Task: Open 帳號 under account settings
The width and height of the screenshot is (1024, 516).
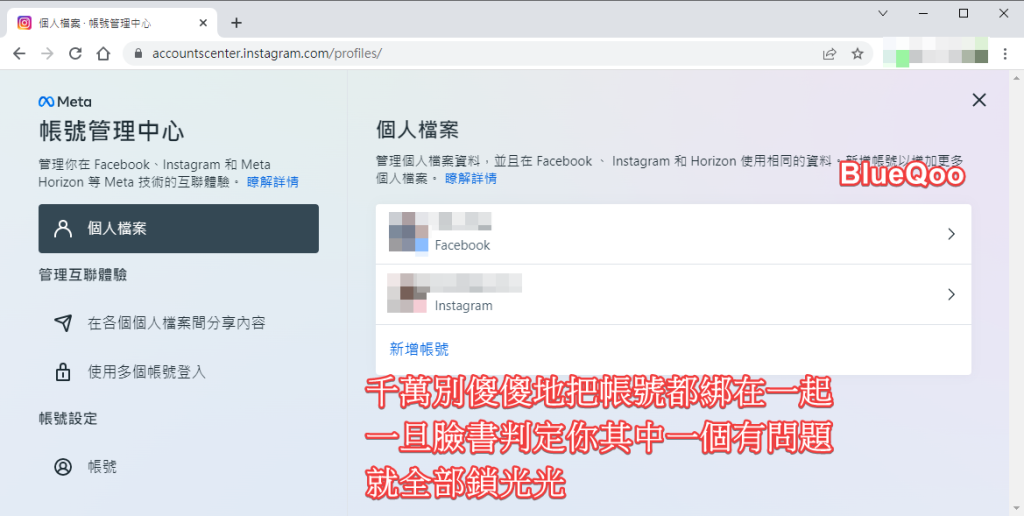Action: (102, 466)
